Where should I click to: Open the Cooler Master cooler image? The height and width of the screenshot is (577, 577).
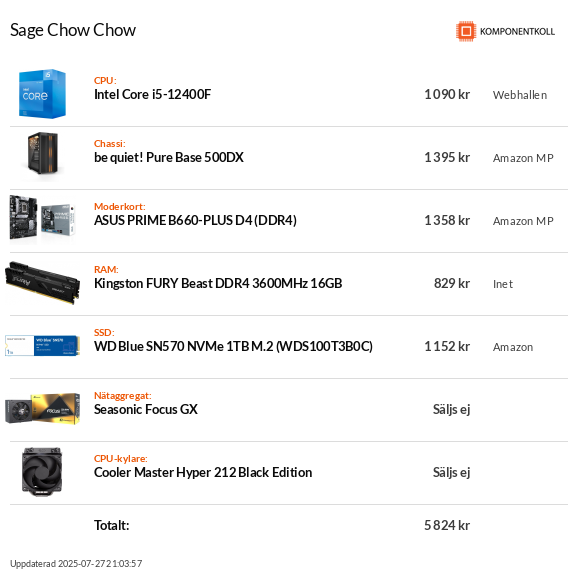42,471
